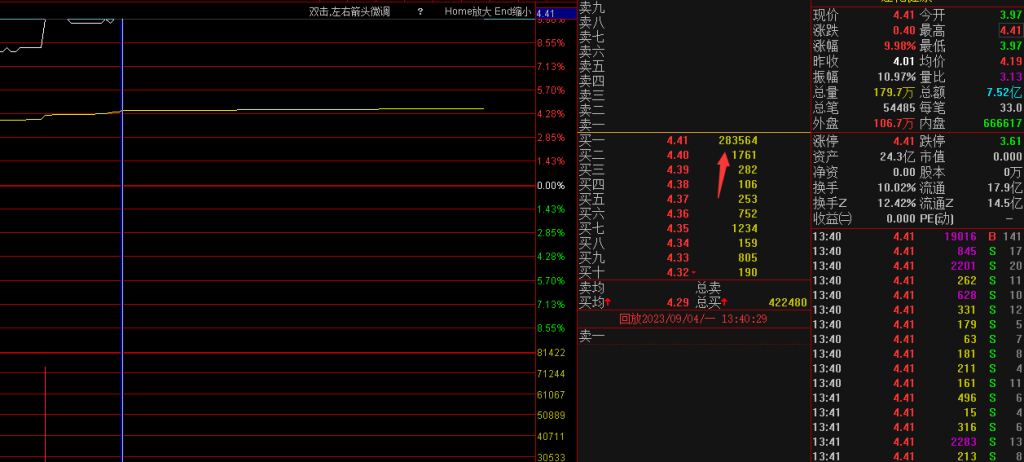Click the question mark help icon

pyautogui.click(x=420, y=12)
